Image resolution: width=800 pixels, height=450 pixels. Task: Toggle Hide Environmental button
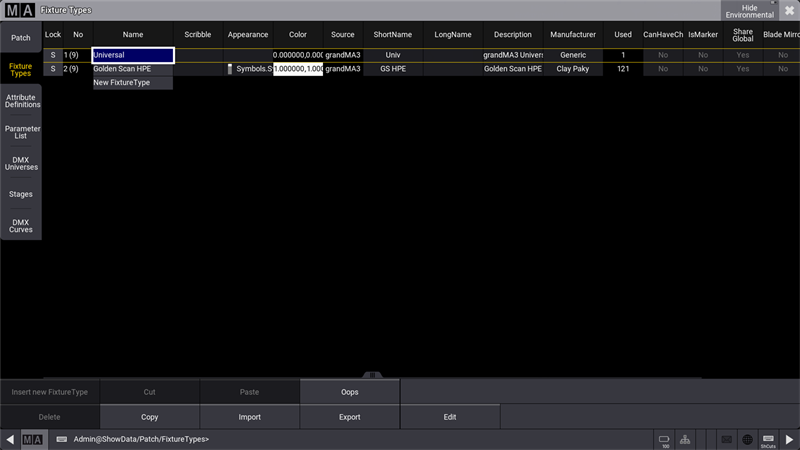click(x=749, y=11)
